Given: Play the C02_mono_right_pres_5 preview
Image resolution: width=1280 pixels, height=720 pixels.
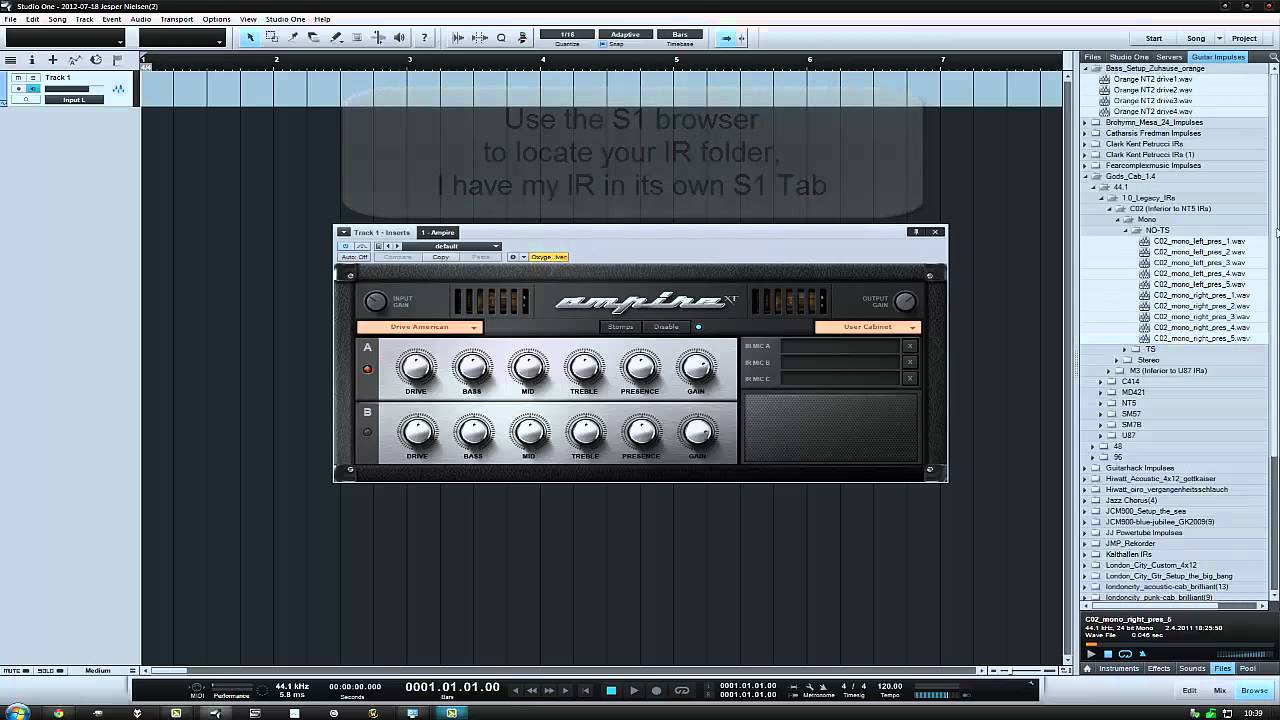Looking at the screenshot, I should pos(1092,654).
